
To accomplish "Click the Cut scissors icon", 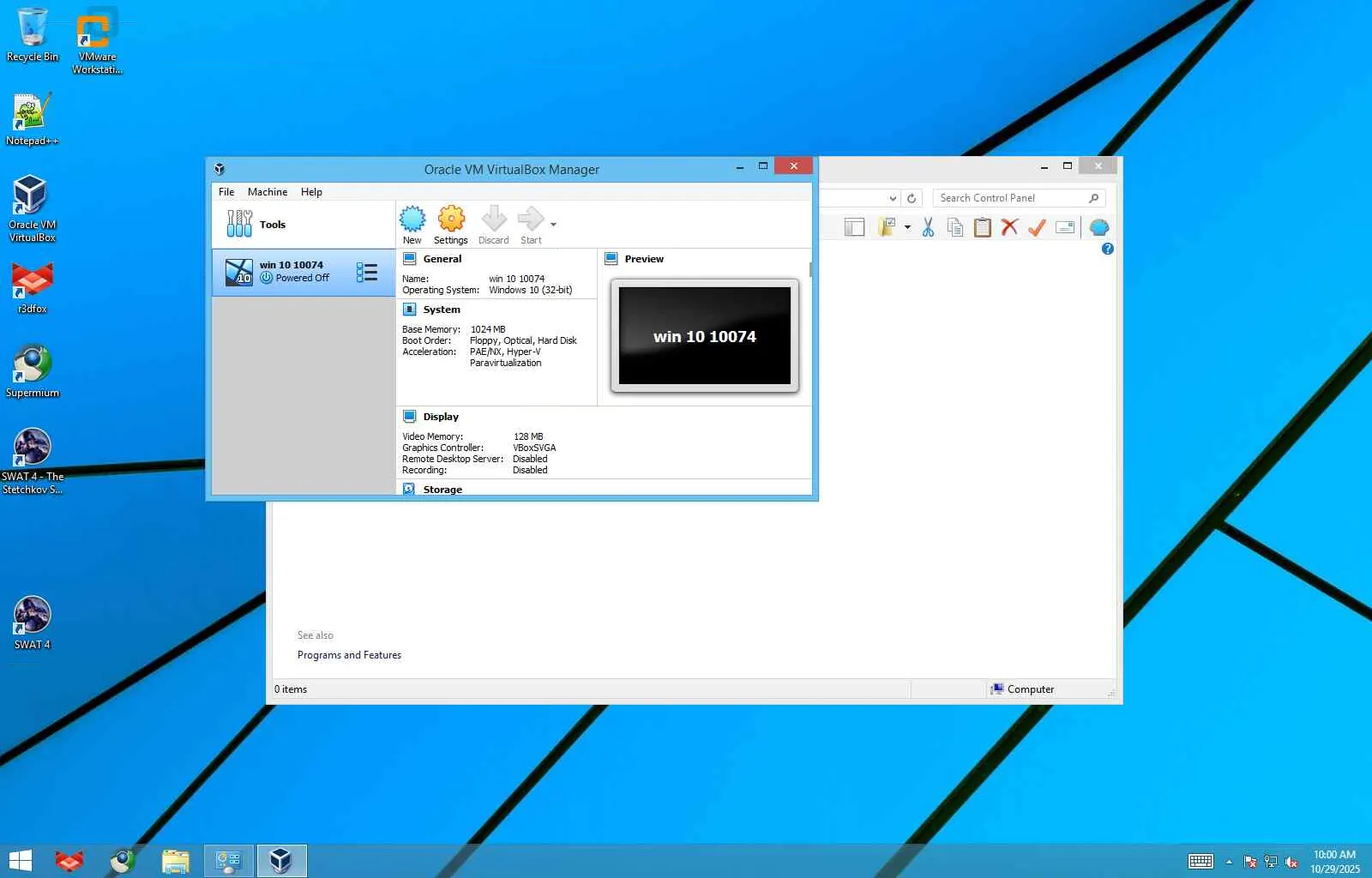I will tap(928, 227).
